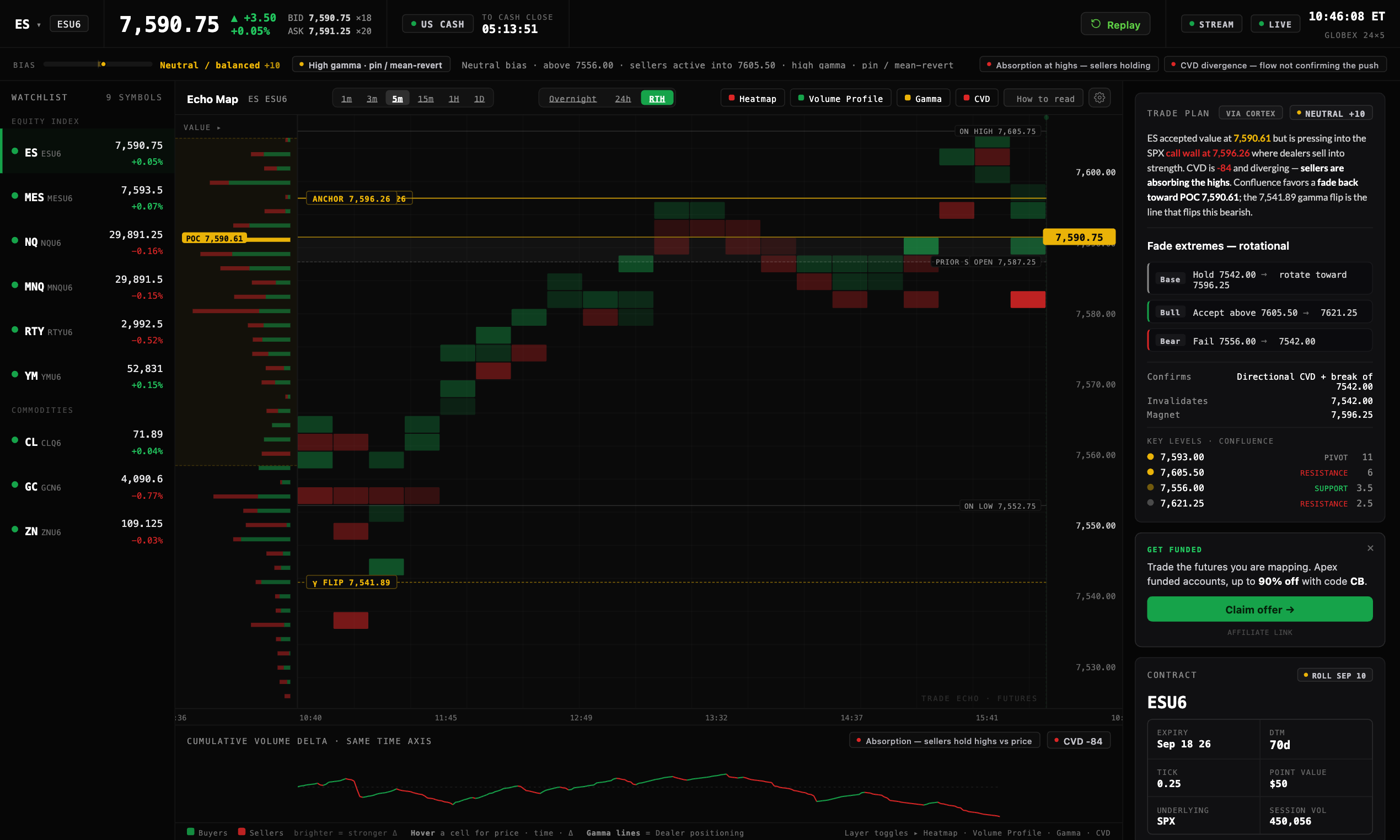Click the Claim offer button
Screen dimensions: 1400x840
[1259, 609]
